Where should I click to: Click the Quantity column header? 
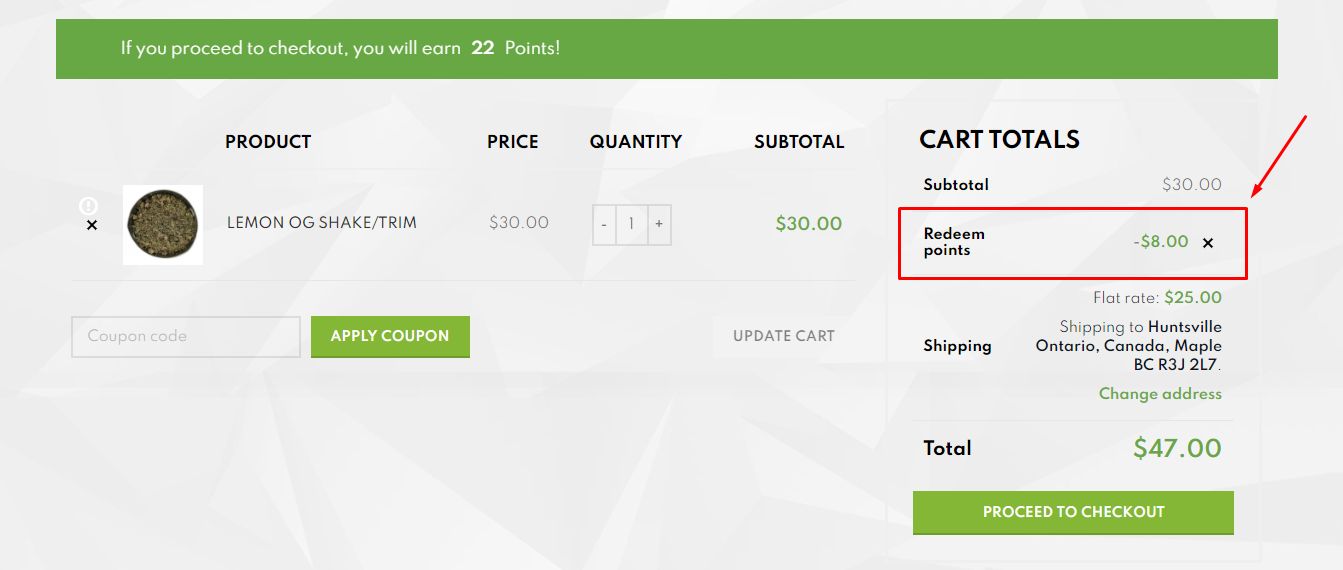pyautogui.click(x=635, y=142)
